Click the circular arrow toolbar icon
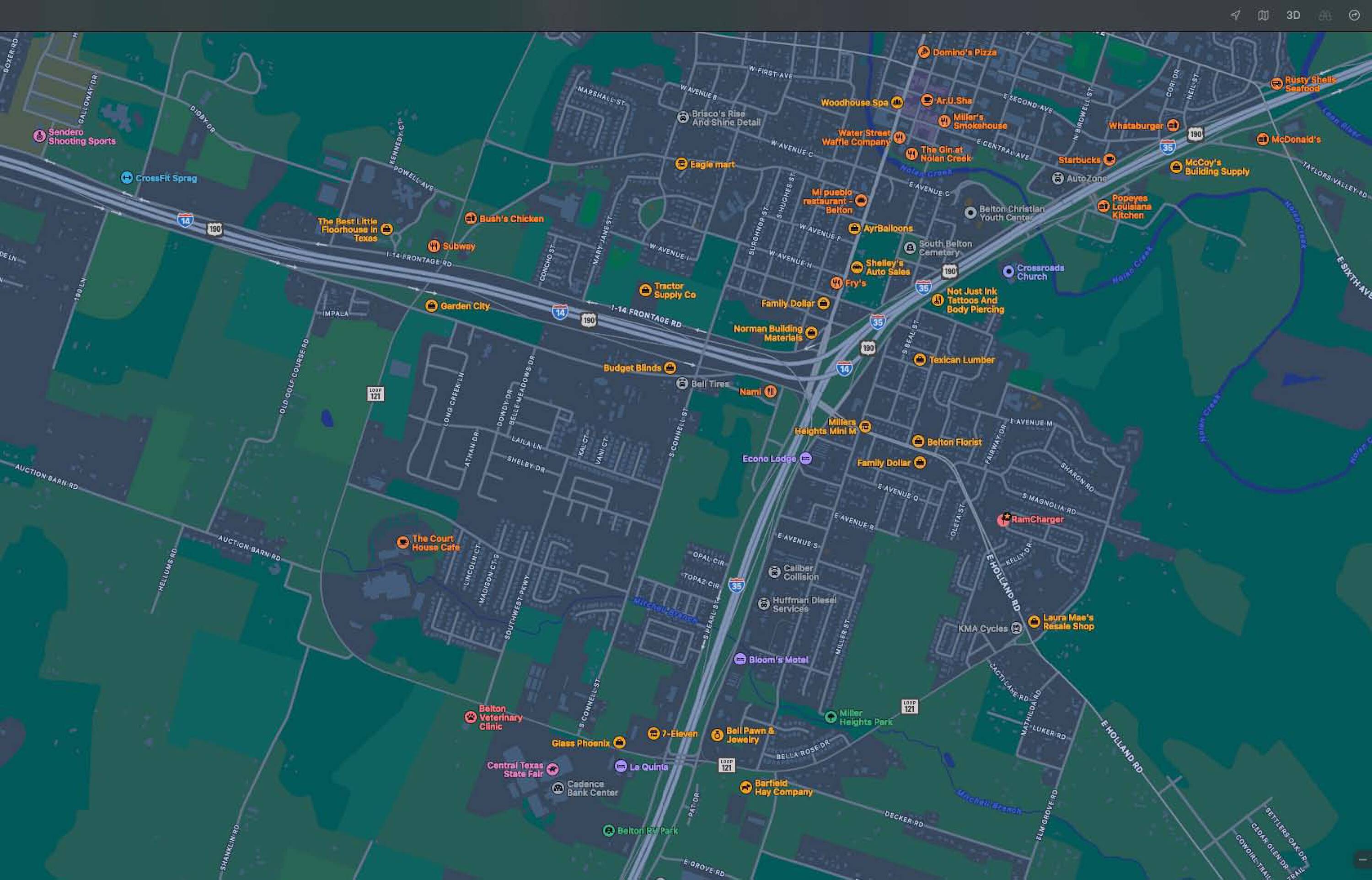Viewport: 1372px width, 880px height. point(1354,16)
